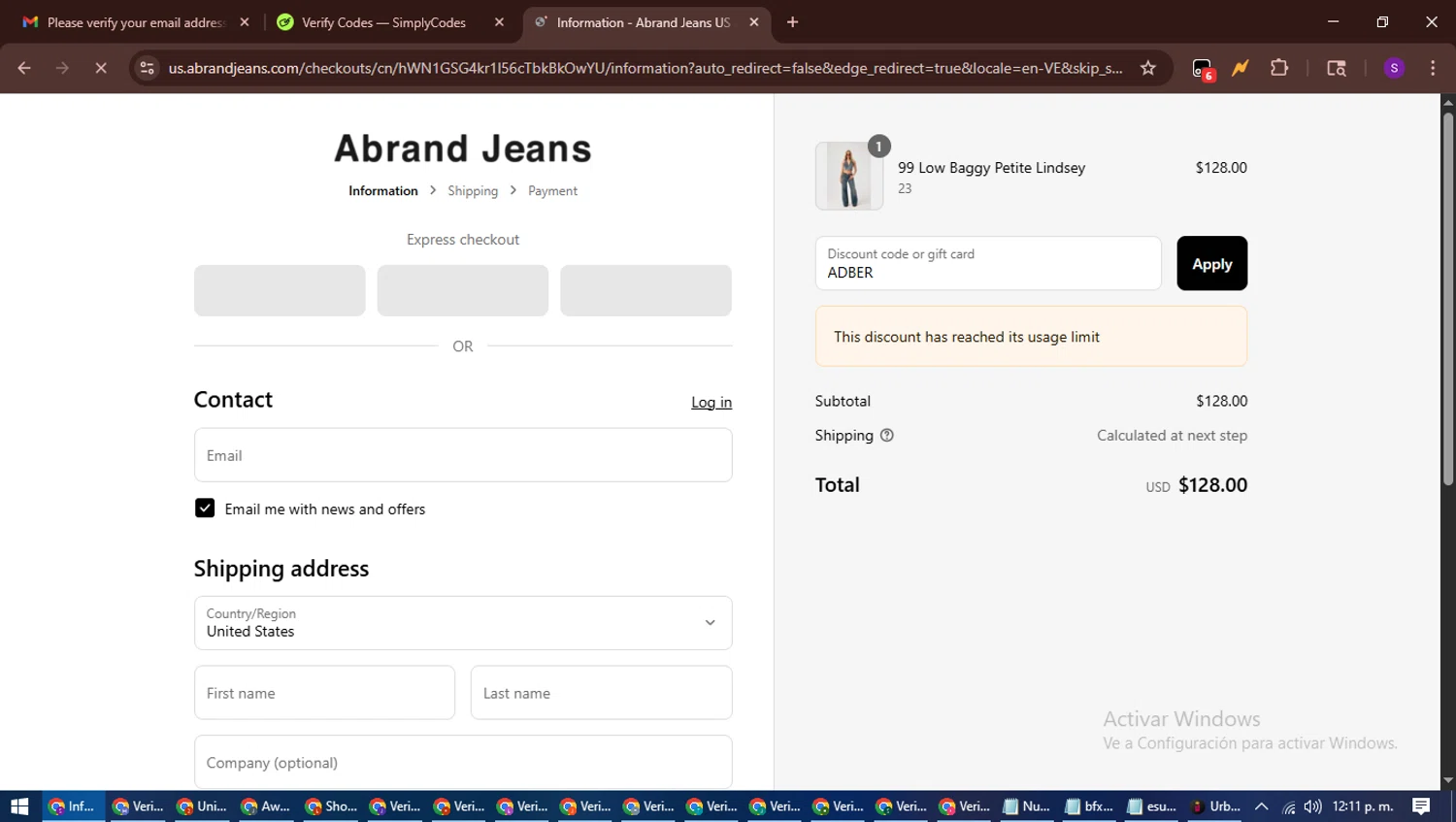Open the Uni... Chrome taskbar window
The image size is (1456, 822).
201,806
